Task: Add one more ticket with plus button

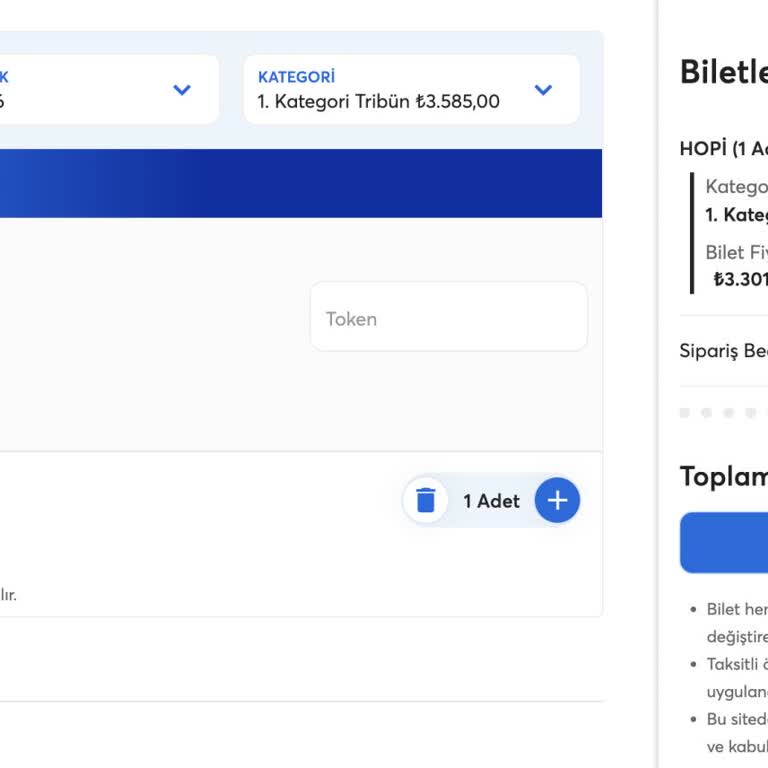Action: (x=557, y=500)
